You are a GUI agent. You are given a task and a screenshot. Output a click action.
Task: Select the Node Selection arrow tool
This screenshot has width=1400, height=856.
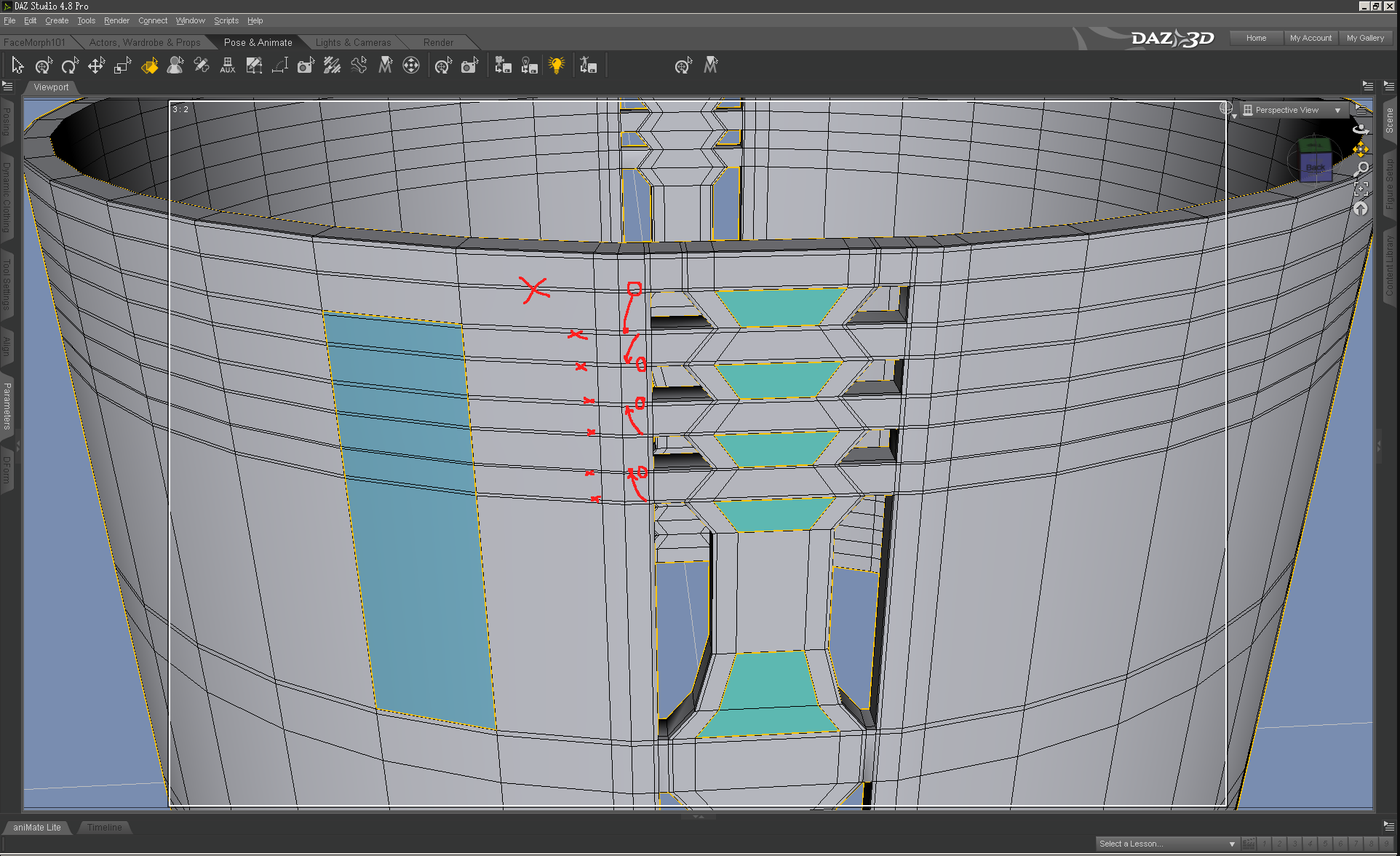[x=17, y=66]
